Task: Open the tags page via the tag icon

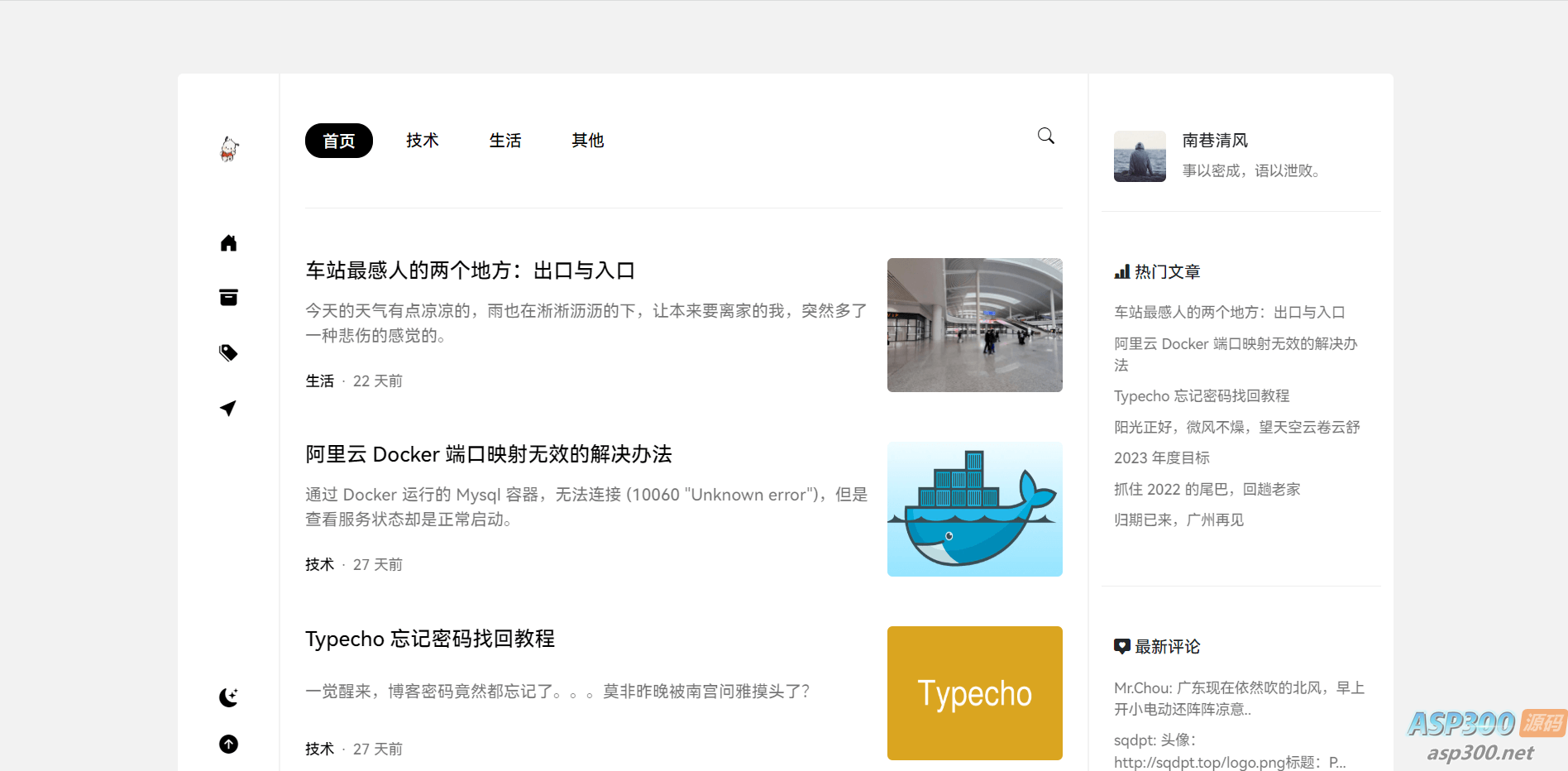Action: coord(228,352)
